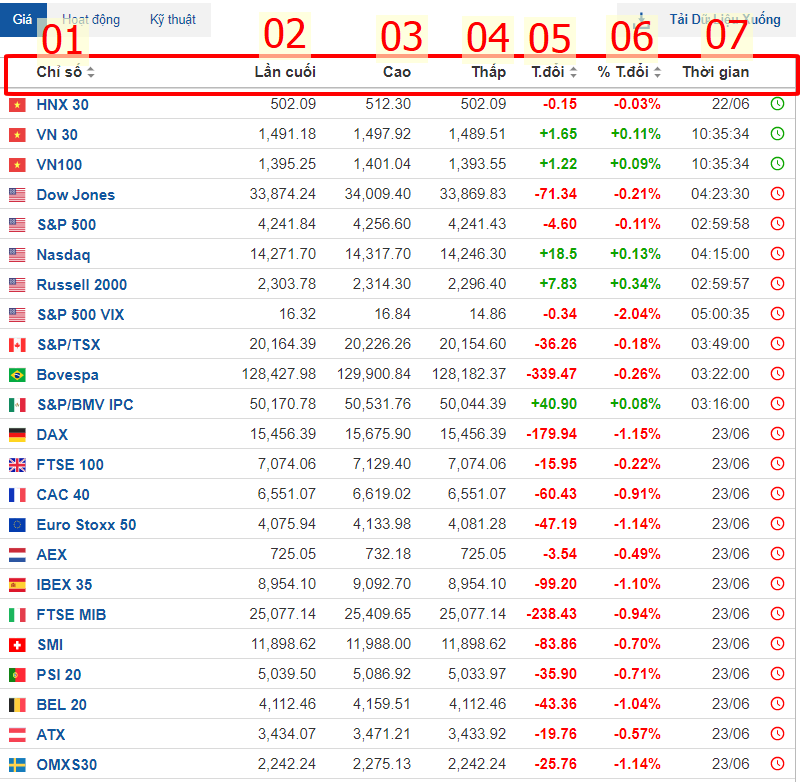
Task: Click the Brazil flag icon beside Bovespa
Action: coord(17,375)
